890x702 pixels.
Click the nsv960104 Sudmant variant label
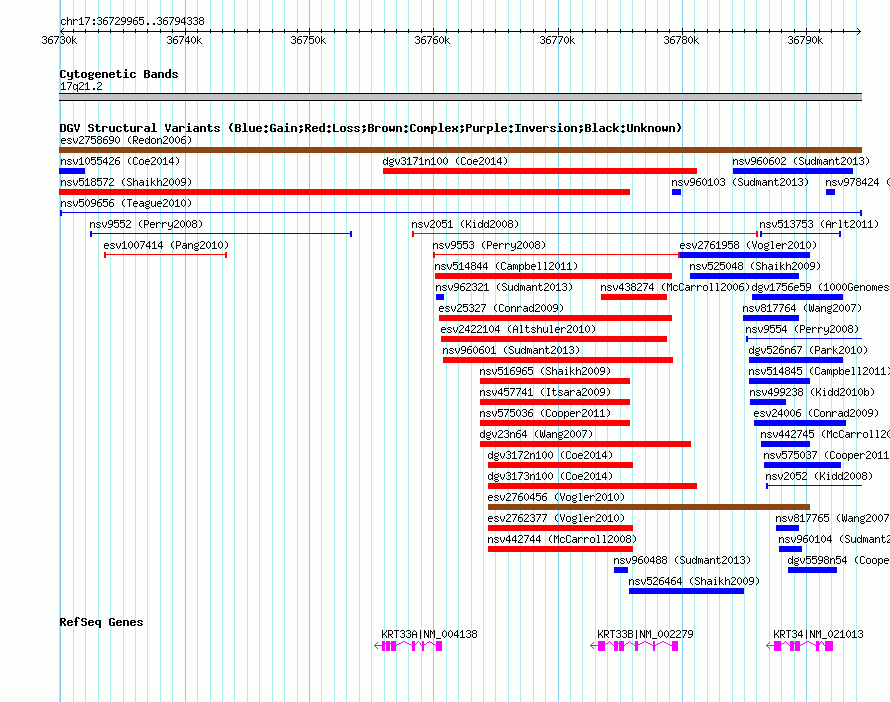pyautogui.click(x=834, y=539)
